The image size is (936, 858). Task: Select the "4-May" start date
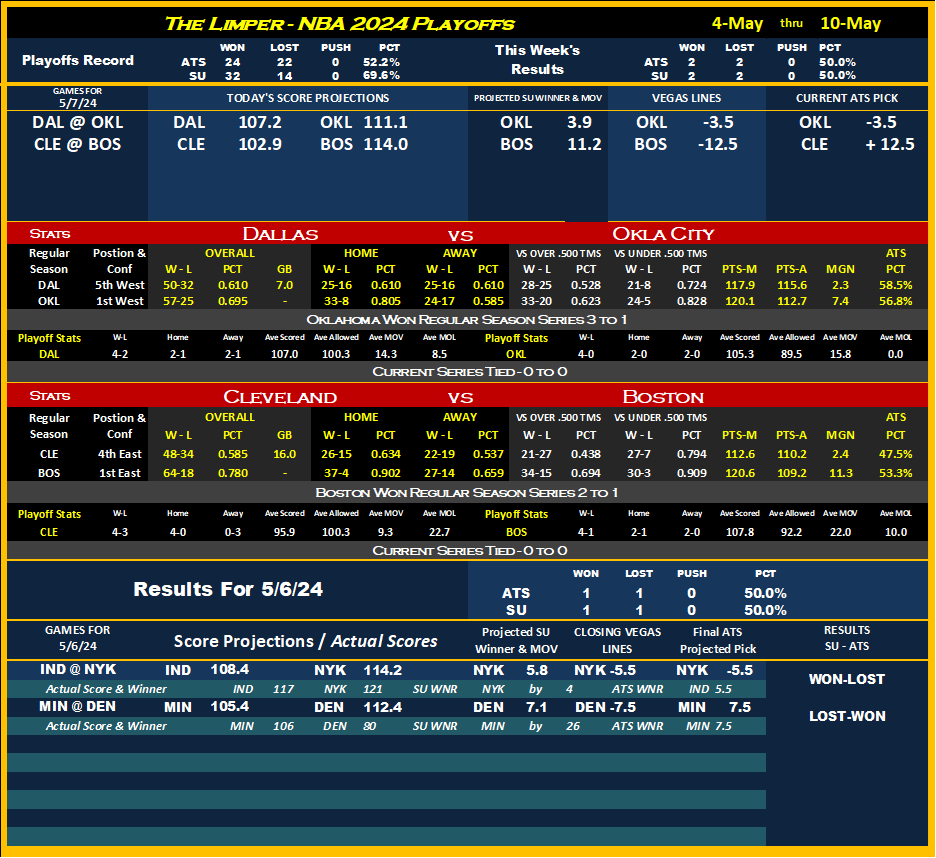pyautogui.click(x=737, y=23)
